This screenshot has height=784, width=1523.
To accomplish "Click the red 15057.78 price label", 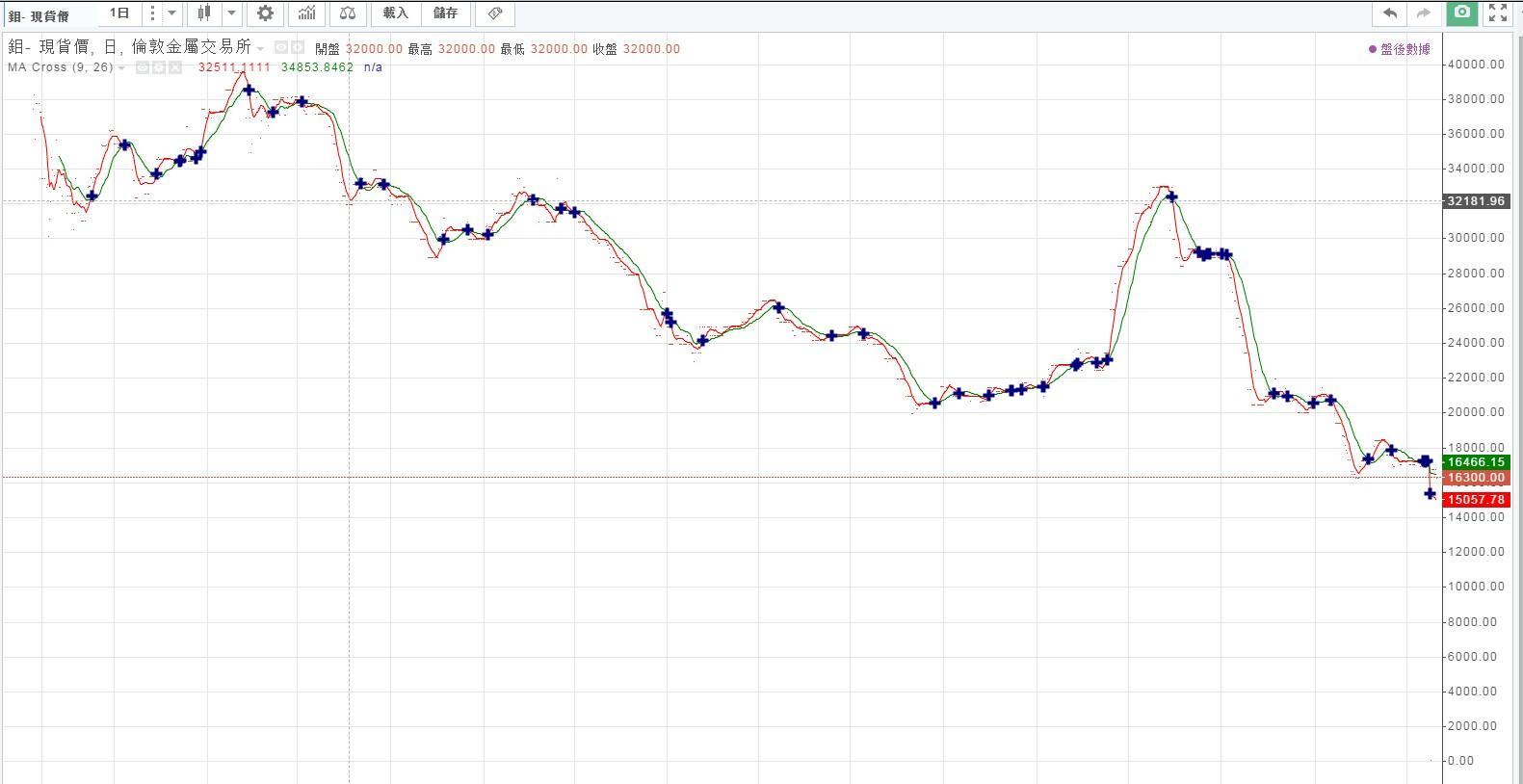I will click(1475, 500).
